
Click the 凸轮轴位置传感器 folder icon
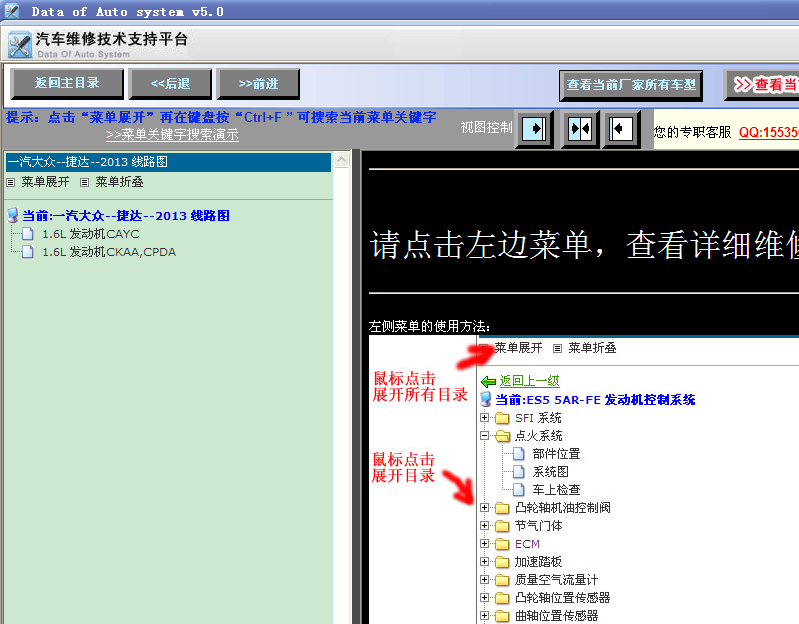click(502, 598)
